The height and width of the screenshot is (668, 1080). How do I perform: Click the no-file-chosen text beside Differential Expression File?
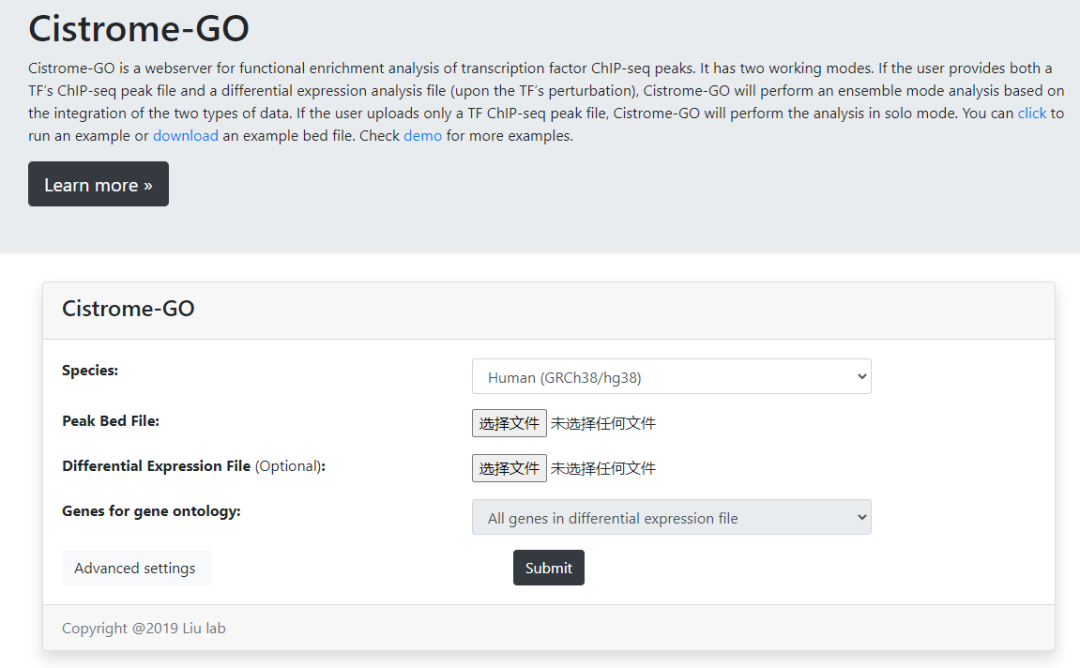(603, 469)
